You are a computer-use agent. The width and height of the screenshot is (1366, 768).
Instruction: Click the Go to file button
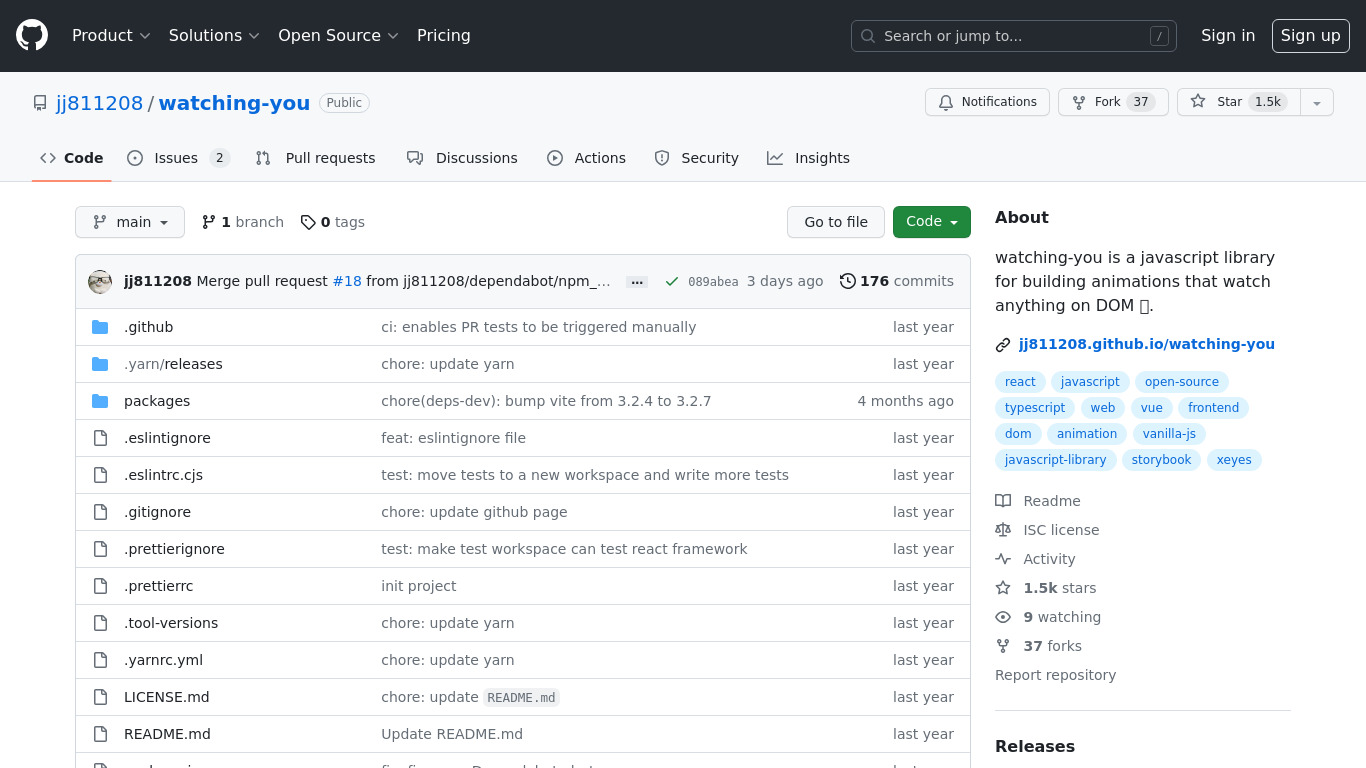[836, 222]
